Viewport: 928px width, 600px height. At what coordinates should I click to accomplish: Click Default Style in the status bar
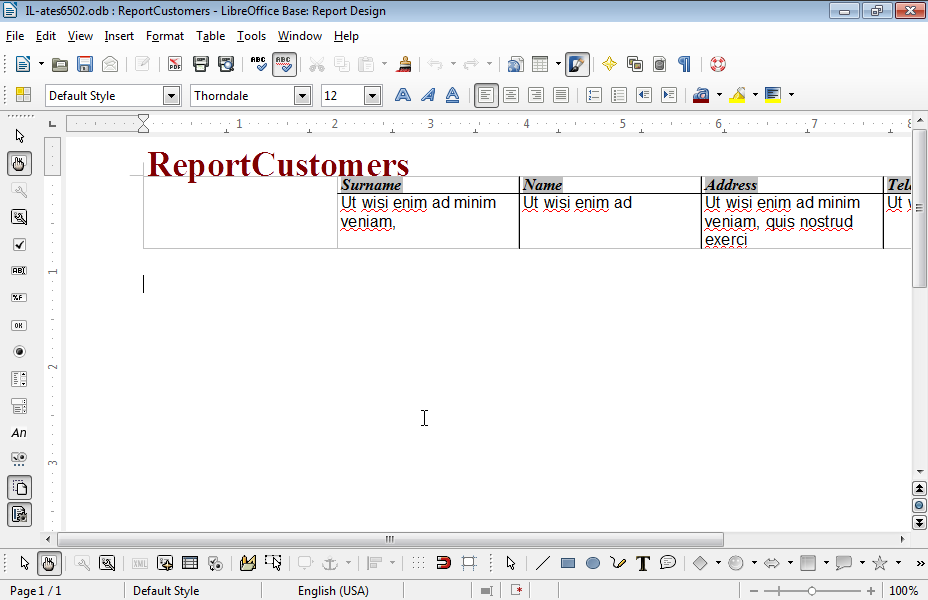coord(166,591)
